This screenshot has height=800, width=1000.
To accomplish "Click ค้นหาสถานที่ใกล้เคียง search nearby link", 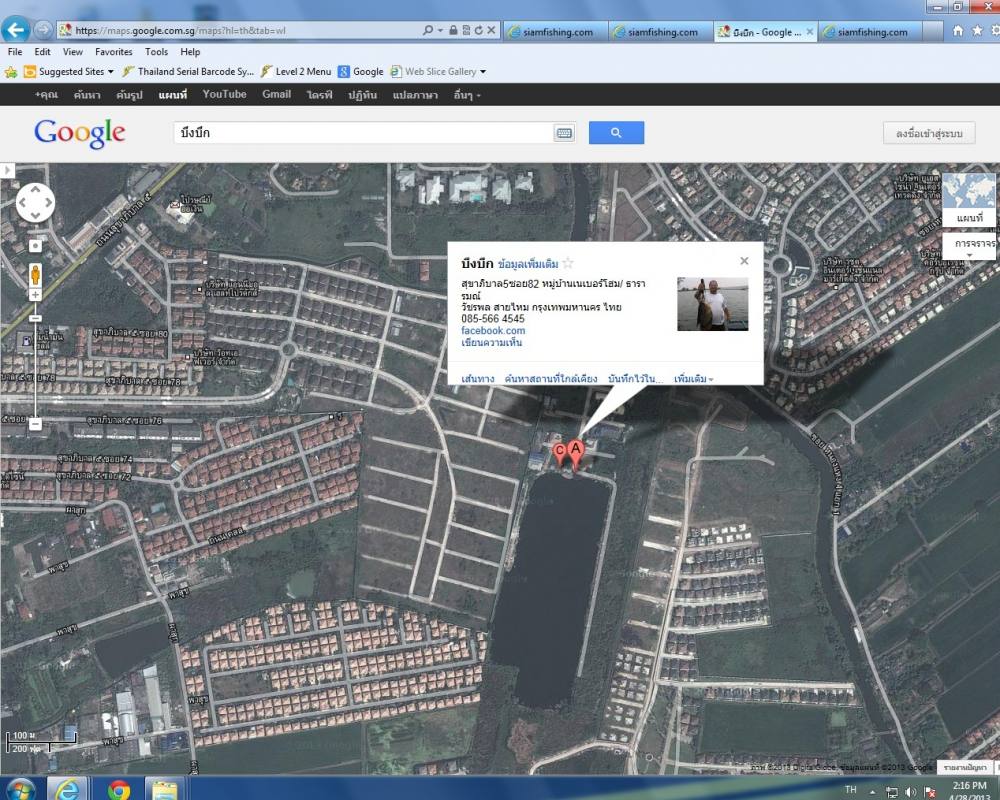I will coord(551,378).
